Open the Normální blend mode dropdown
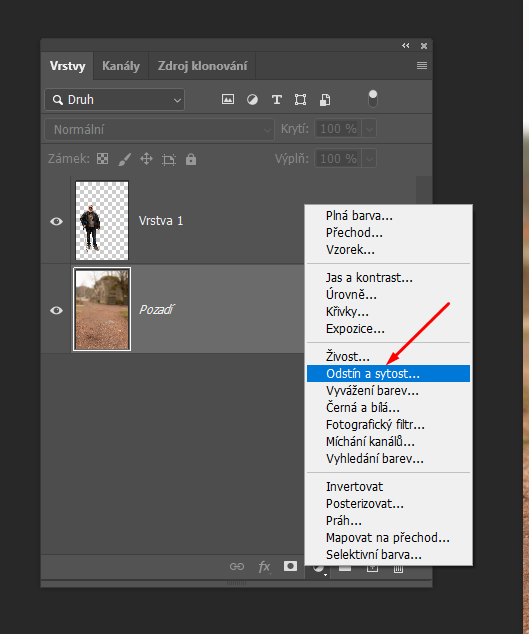529x634 pixels. click(x=159, y=129)
